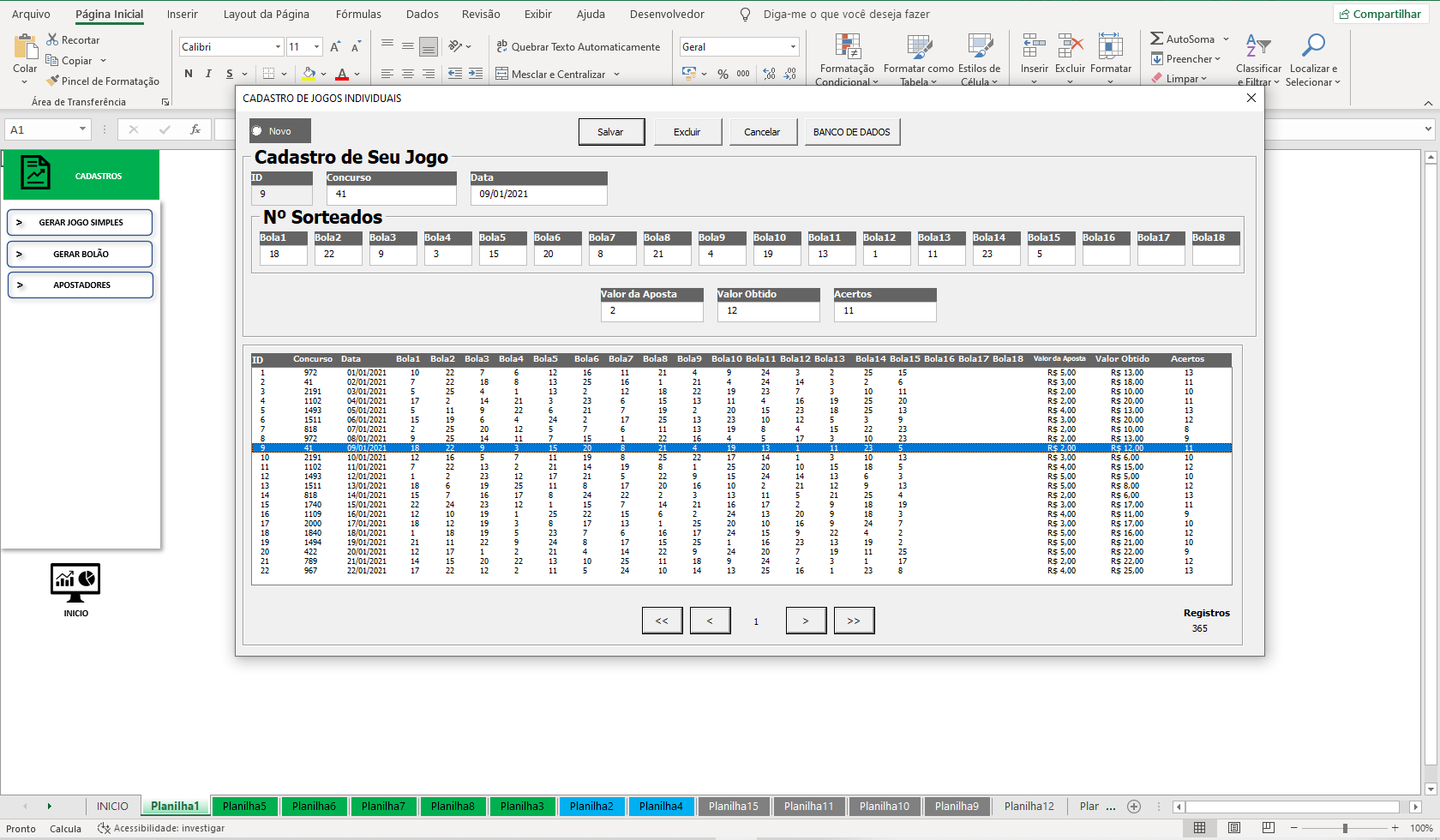
Task: Switch to the Inserir ribbon tab
Action: 182,15
